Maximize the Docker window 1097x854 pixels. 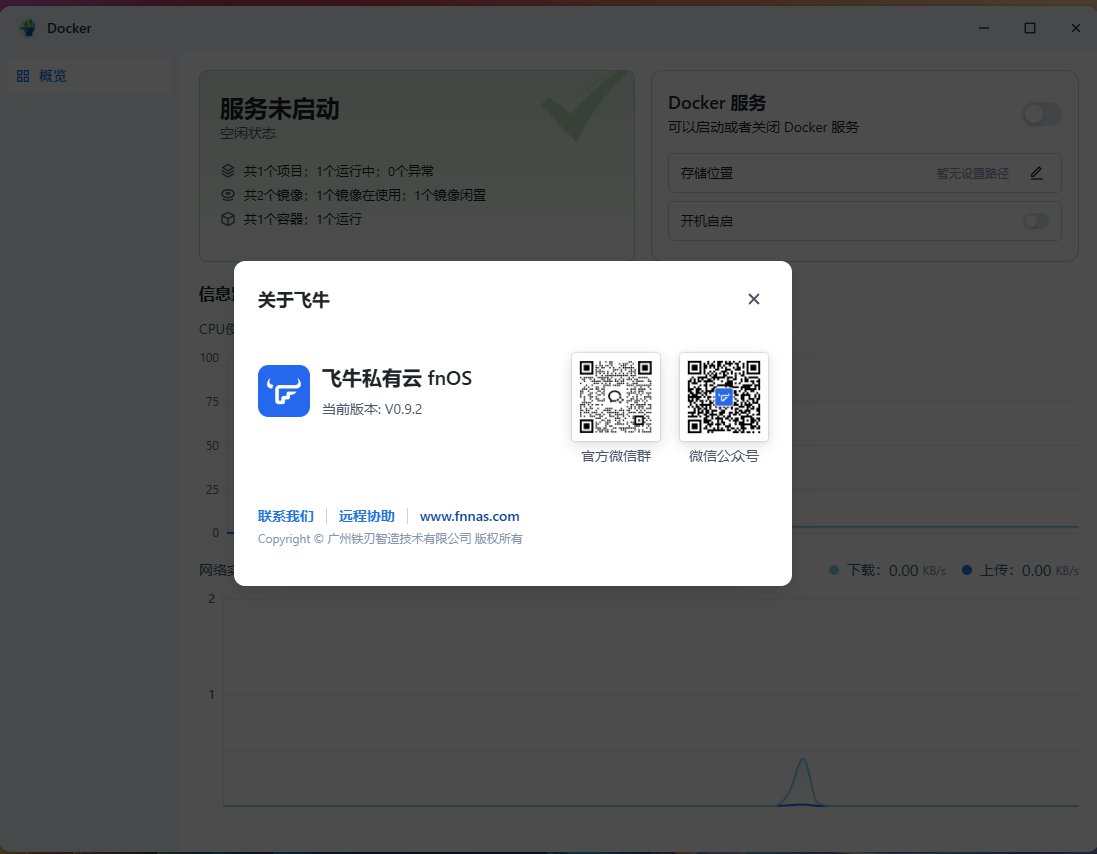click(x=1030, y=28)
